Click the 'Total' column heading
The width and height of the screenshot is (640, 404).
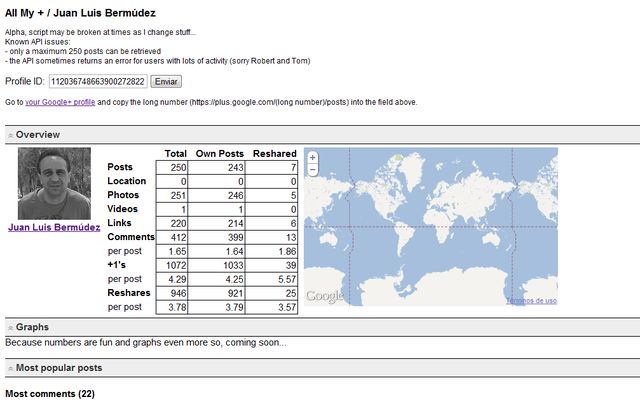(176, 154)
